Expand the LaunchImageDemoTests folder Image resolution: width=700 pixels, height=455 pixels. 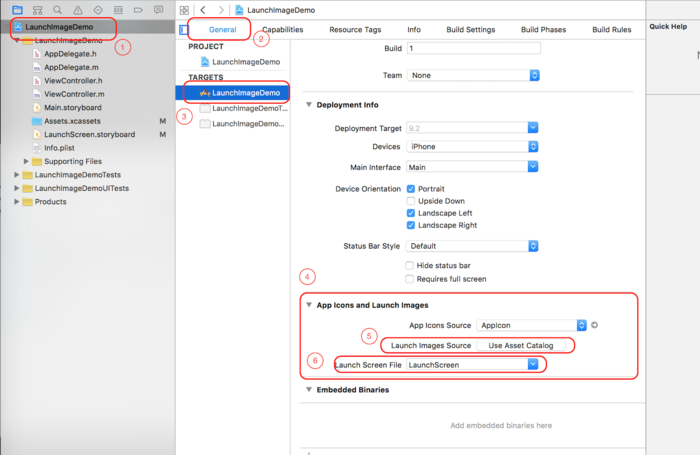tap(17, 175)
